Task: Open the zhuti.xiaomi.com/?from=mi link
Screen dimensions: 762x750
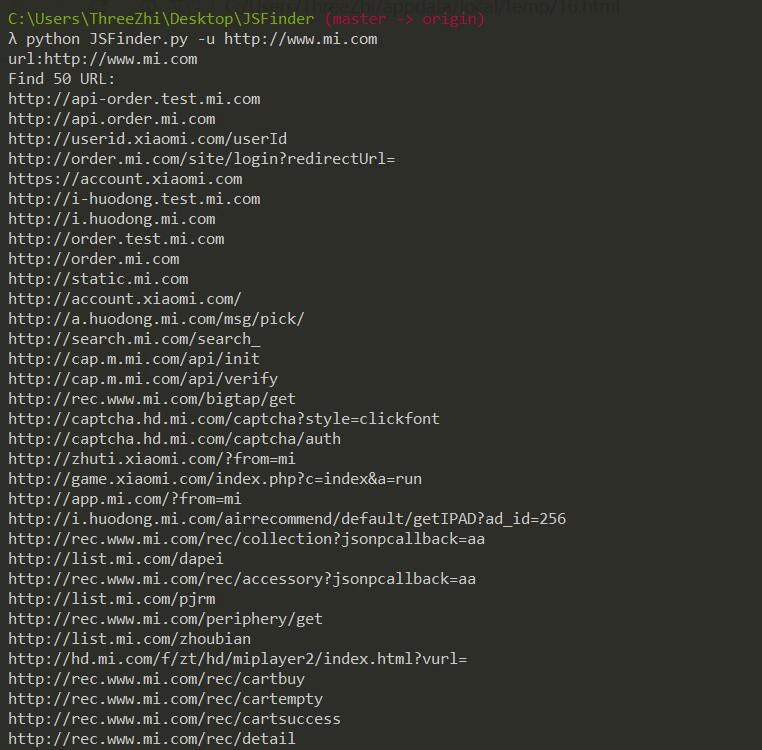Action: (x=152, y=459)
